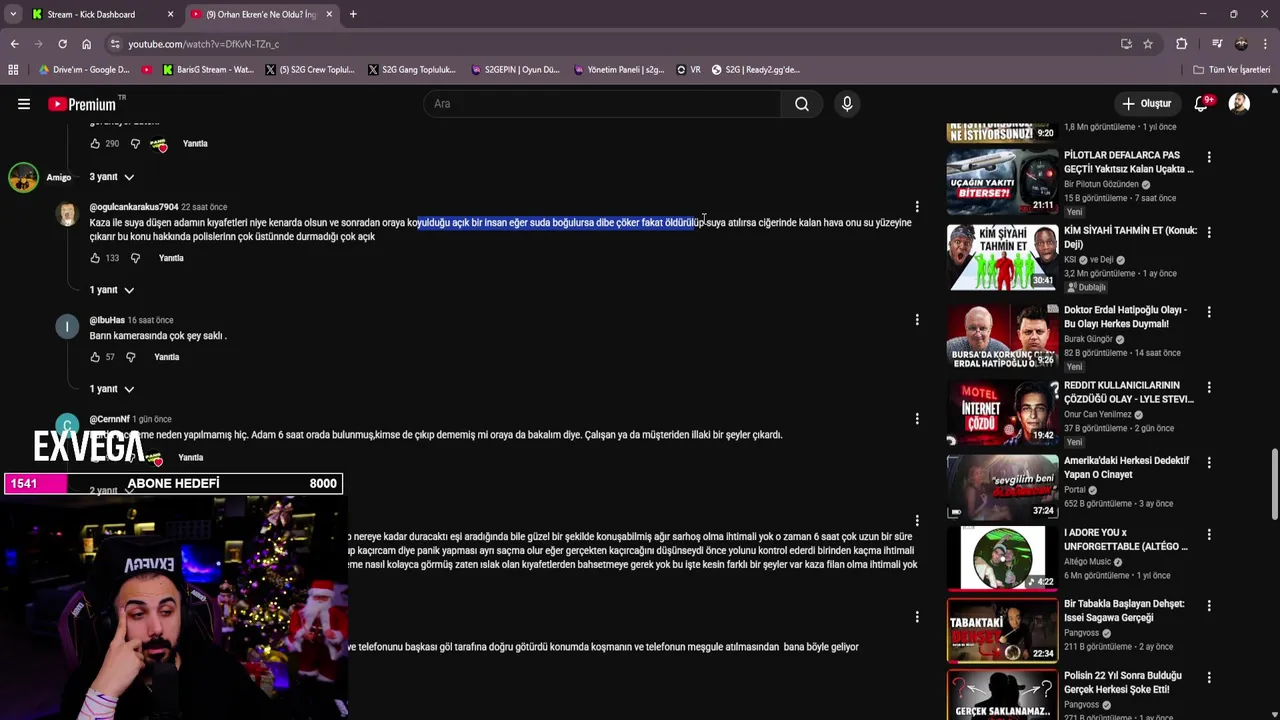Image resolution: width=1280 pixels, height=720 pixels.
Task: Open KİM SİYAHİ TAHMİN ET thumbnail
Action: (1002, 257)
